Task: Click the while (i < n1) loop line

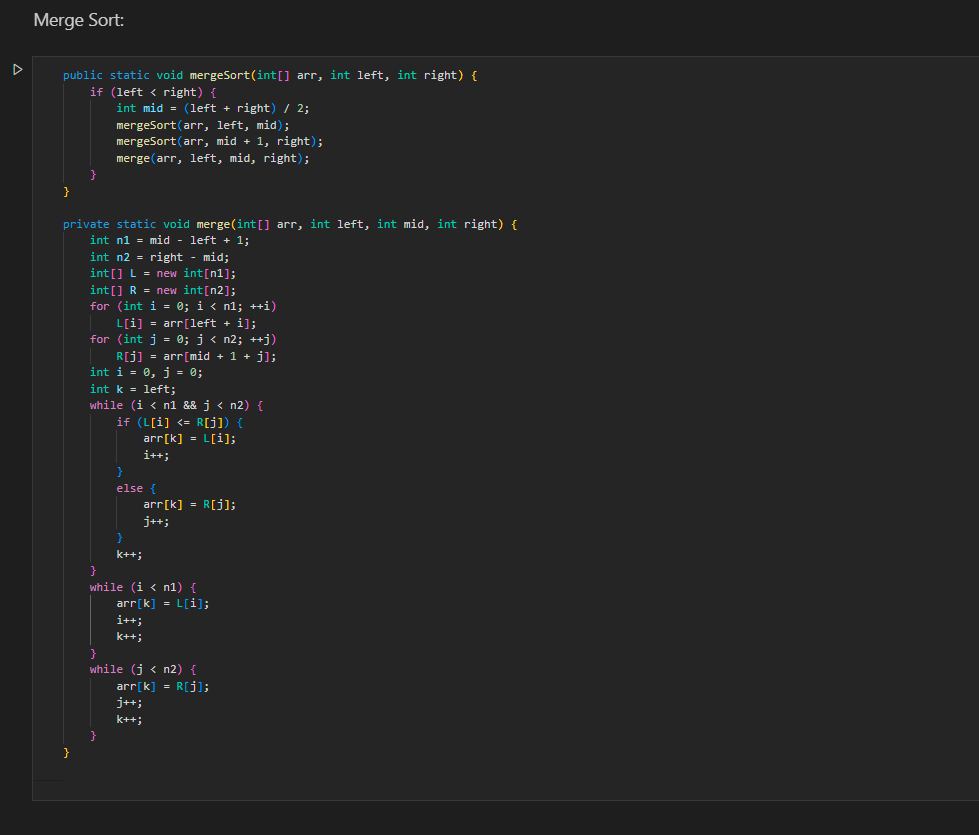Action: pos(145,586)
